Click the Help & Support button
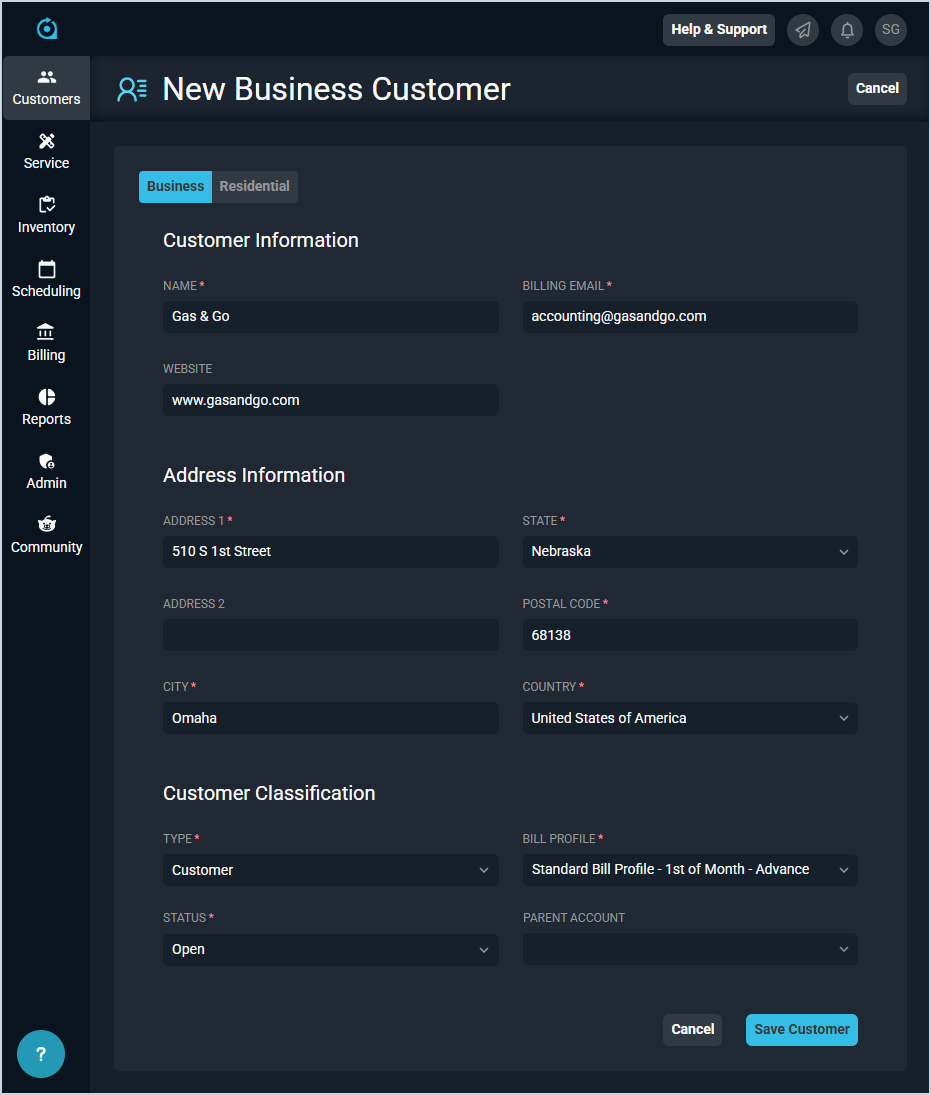This screenshot has height=1095, width=931. click(x=718, y=30)
